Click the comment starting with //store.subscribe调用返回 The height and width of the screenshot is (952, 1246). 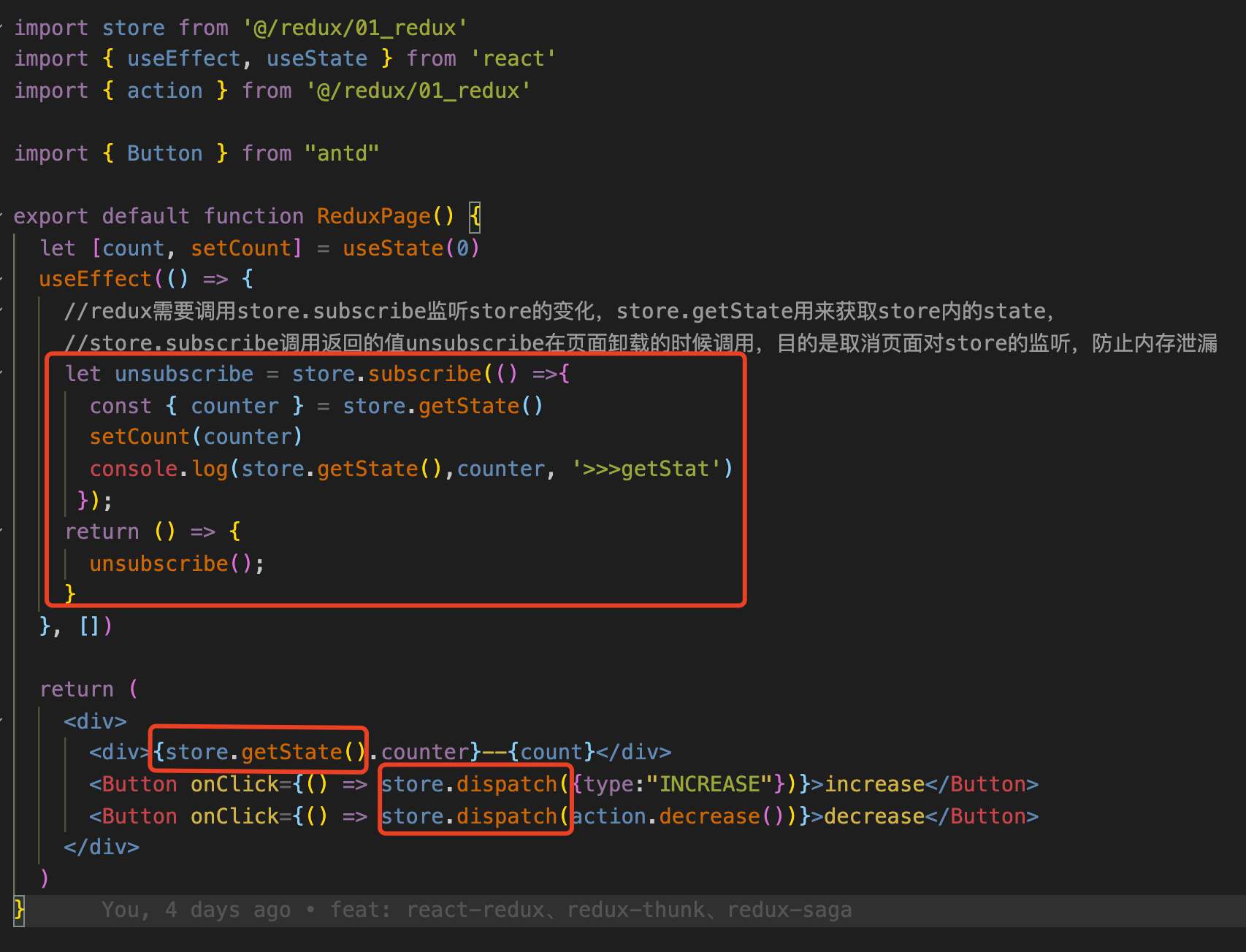click(641, 342)
